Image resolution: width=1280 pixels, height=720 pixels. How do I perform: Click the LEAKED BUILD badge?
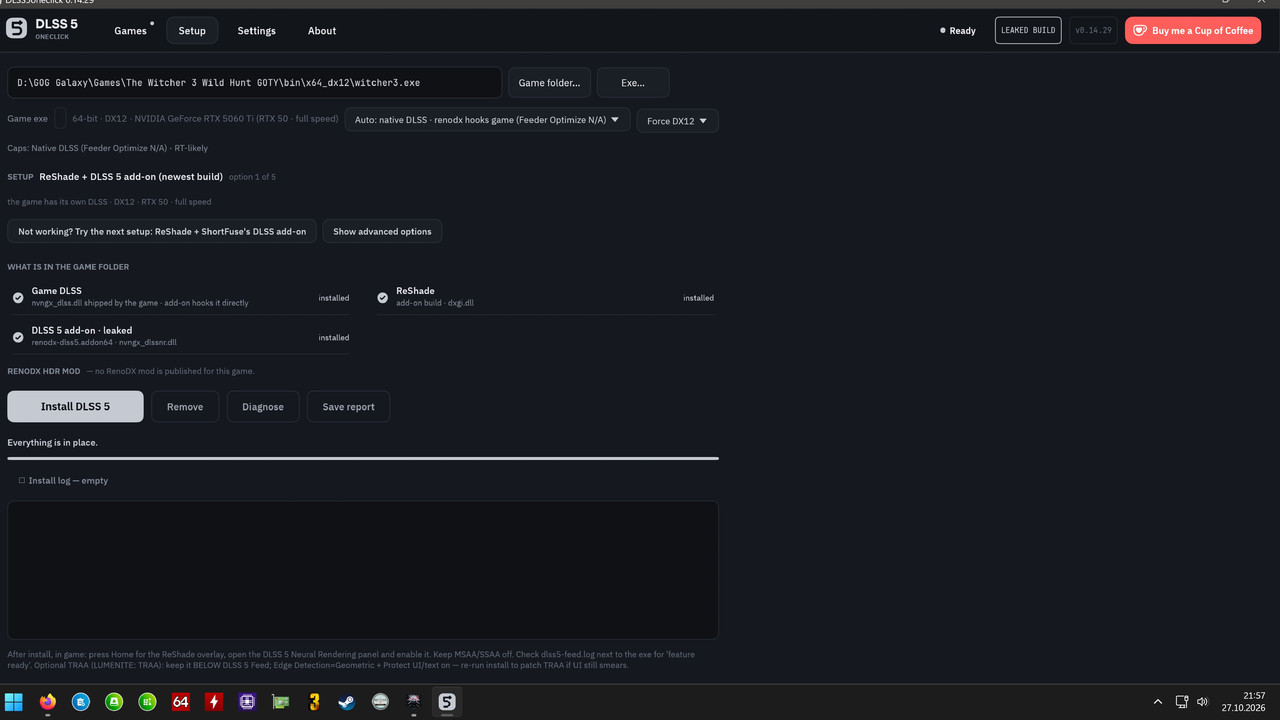pyautogui.click(x=1028, y=31)
